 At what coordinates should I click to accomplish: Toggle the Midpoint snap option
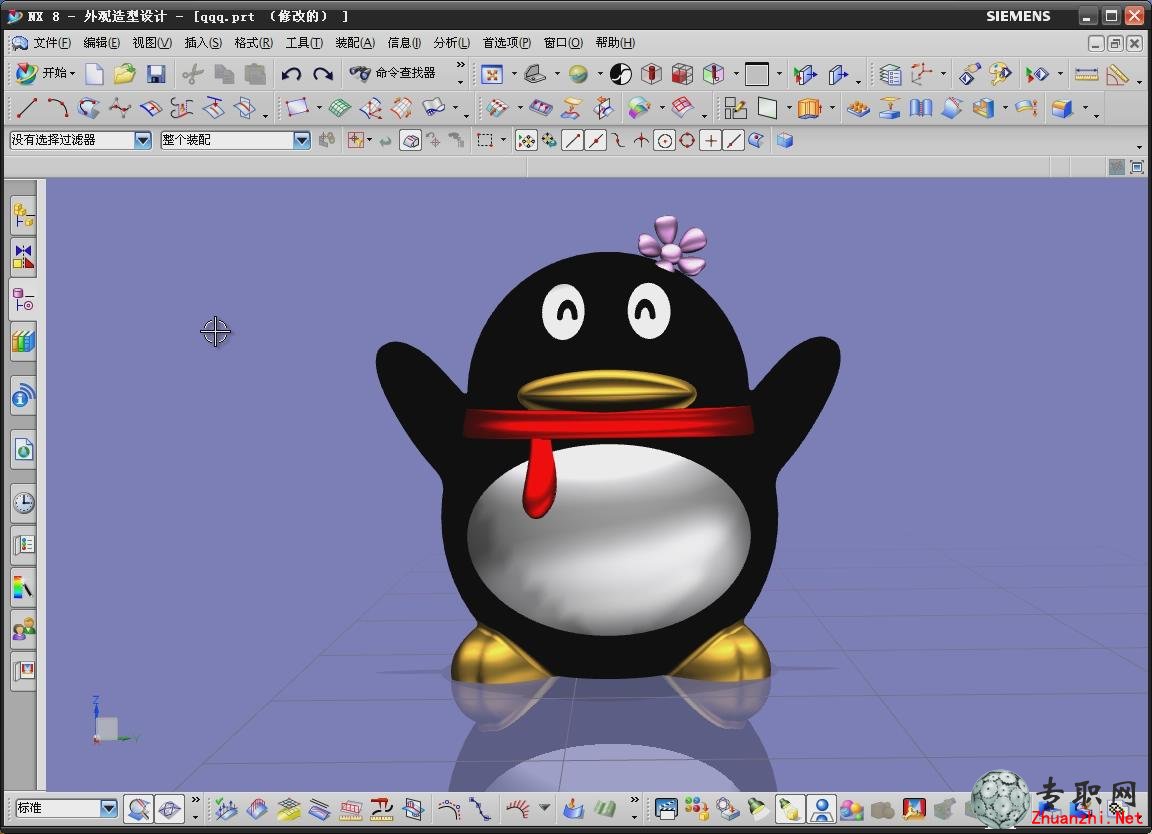click(596, 140)
